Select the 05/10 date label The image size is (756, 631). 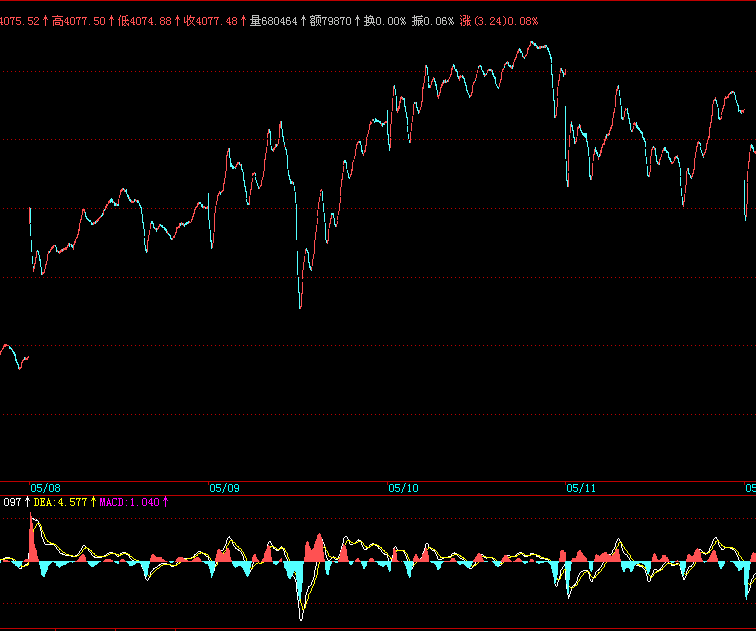coord(403,488)
